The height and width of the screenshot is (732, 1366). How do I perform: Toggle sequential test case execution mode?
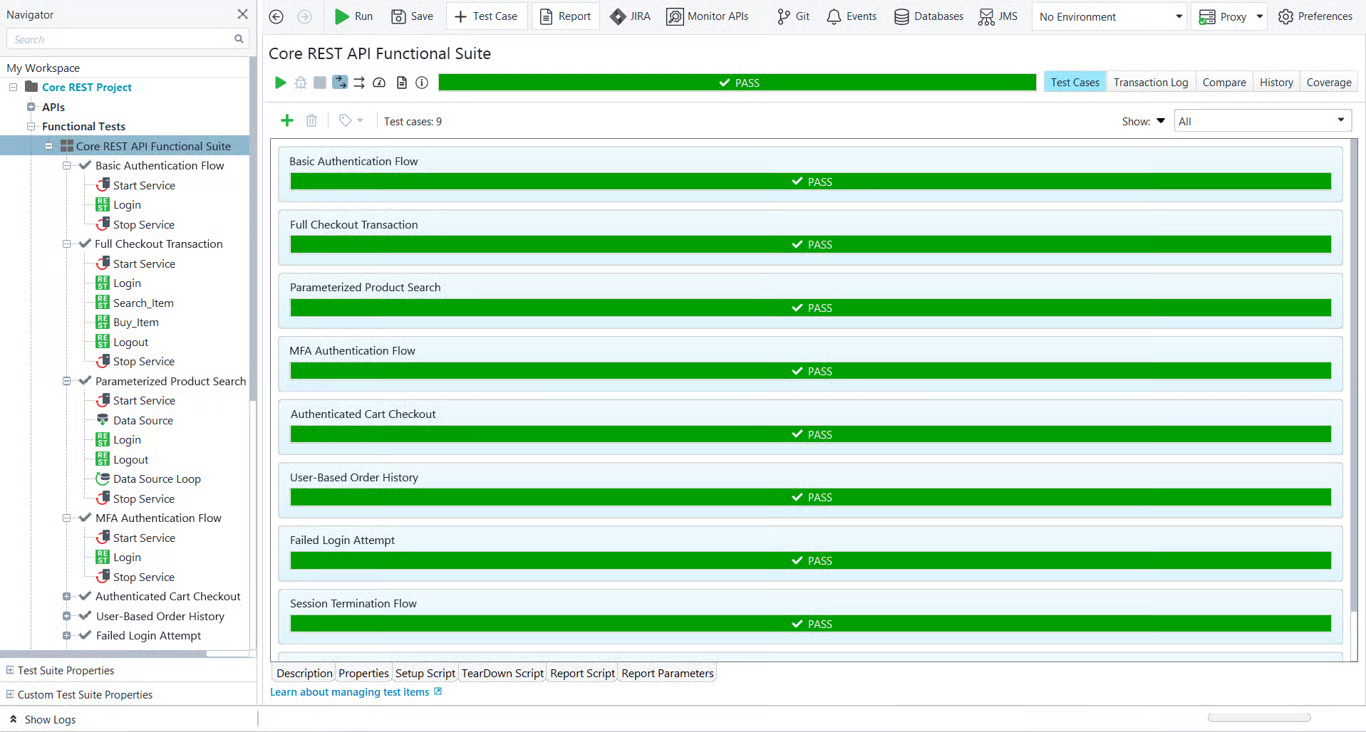pyautogui.click(x=340, y=83)
